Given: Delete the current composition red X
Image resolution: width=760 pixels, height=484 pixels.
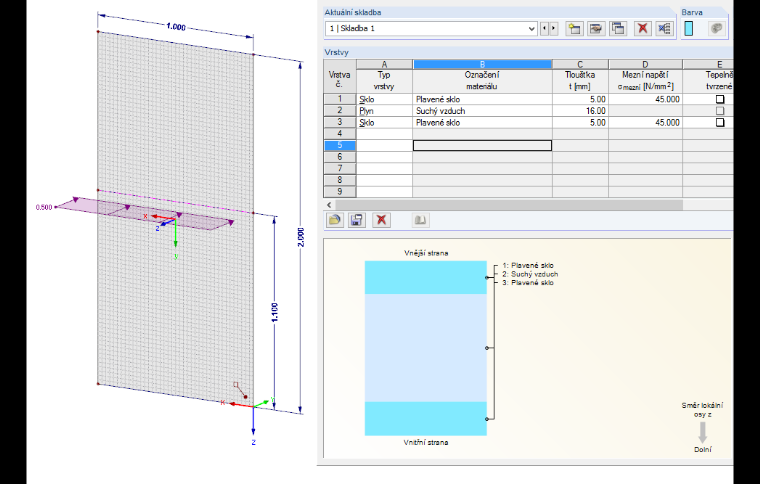Looking at the screenshot, I should tap(643, 29).
